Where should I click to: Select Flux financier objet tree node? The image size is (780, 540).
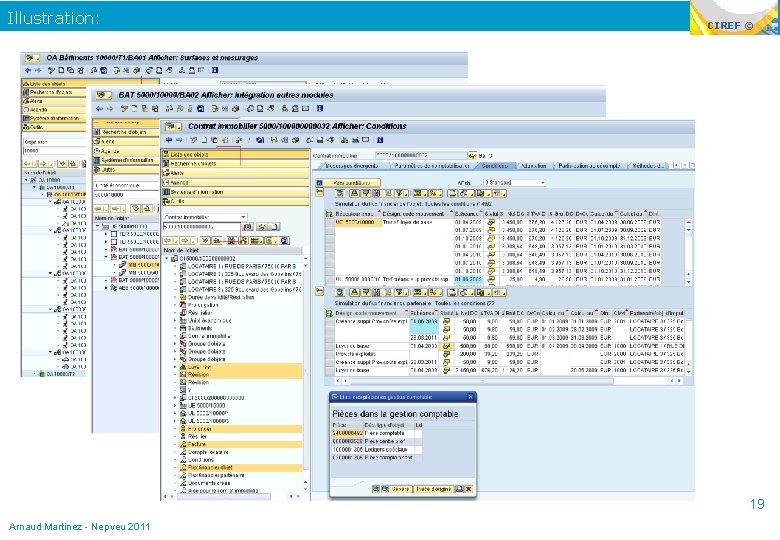click(210, 467)
